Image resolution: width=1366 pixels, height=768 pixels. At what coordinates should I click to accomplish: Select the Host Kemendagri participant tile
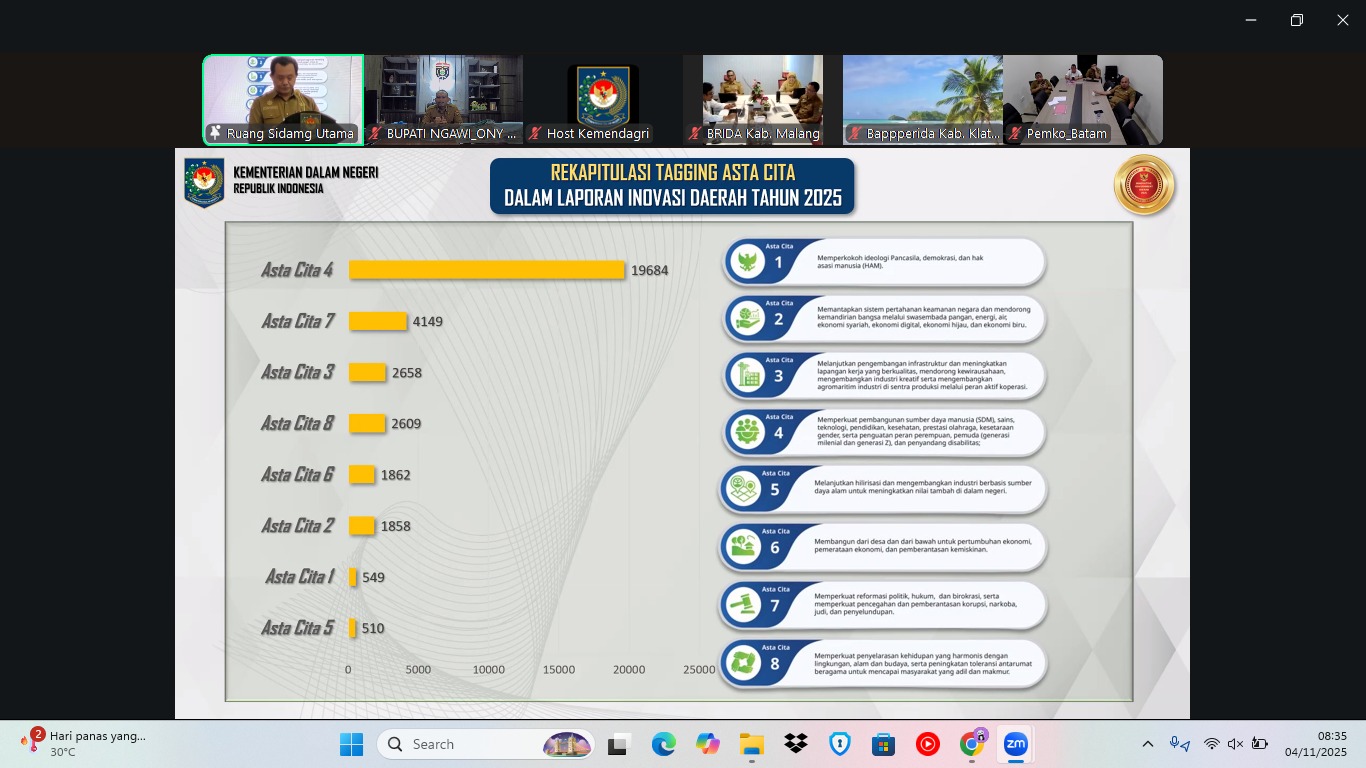pyautogui.click(x=603, y=98)
